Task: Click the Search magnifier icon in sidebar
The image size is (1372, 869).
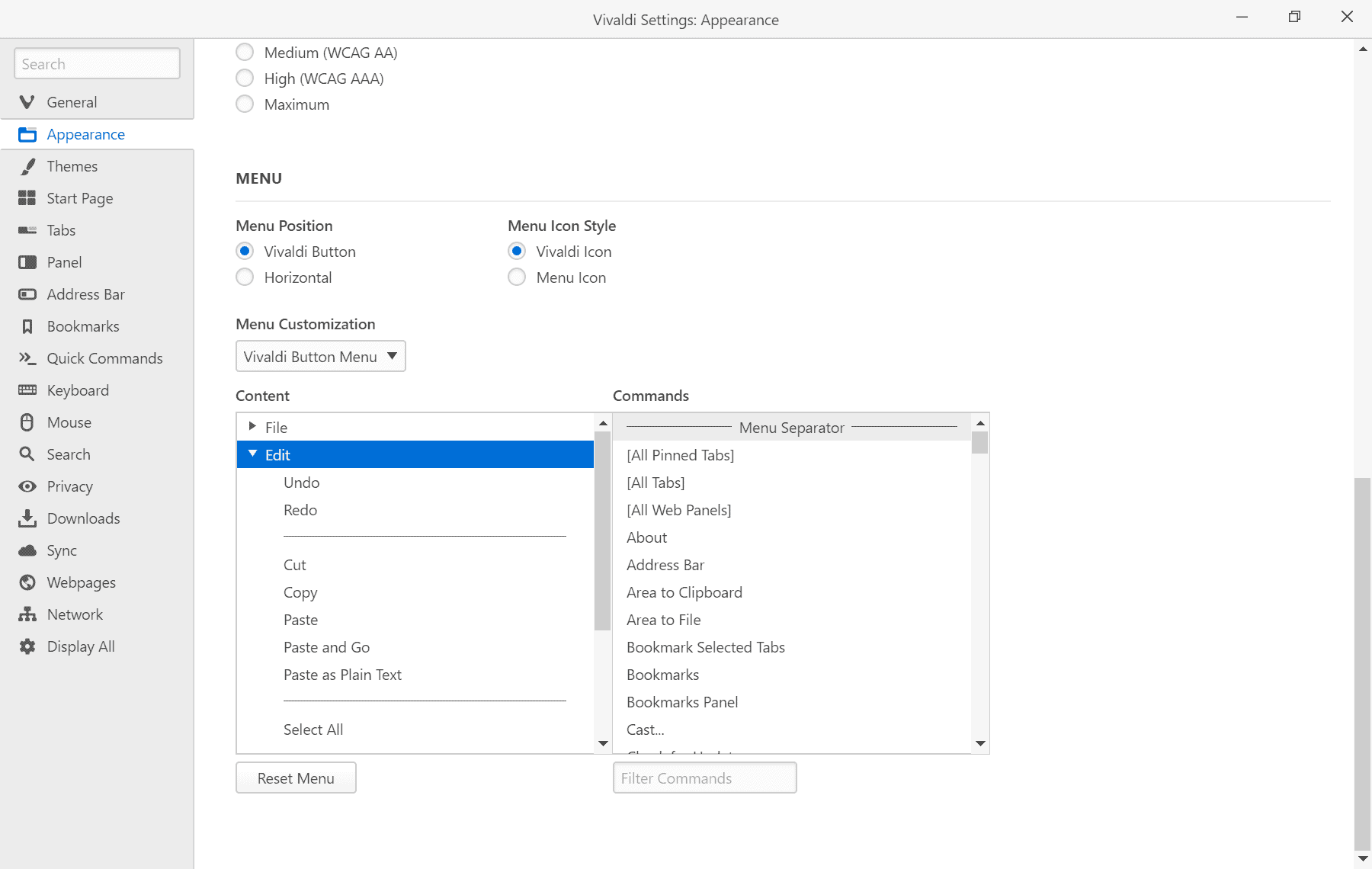Action: 27,454
